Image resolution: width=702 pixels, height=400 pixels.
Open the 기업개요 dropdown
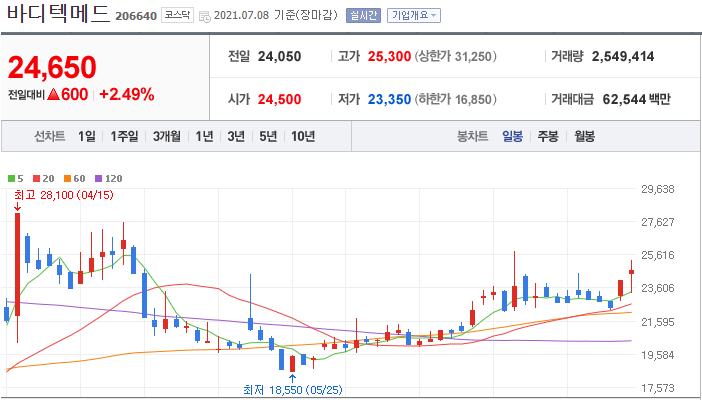414,16
